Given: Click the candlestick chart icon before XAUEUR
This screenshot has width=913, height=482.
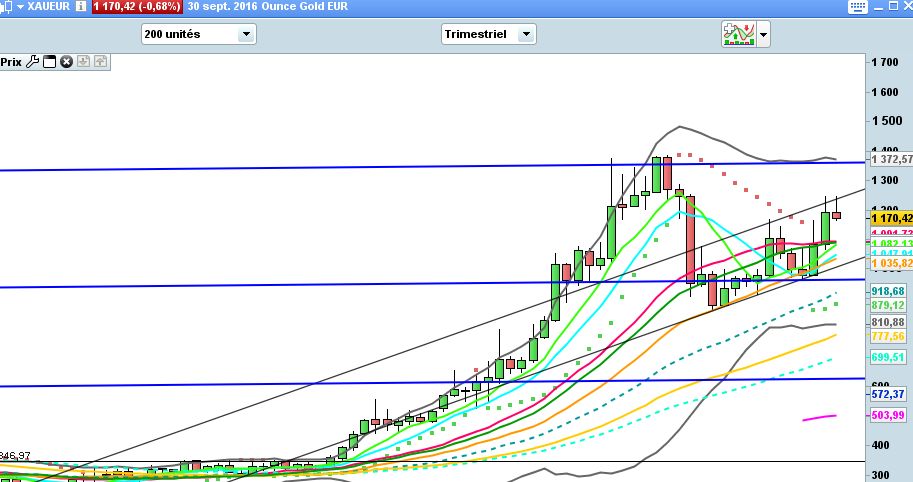Looking at the screenshot, I should click(x=5, y=7).
